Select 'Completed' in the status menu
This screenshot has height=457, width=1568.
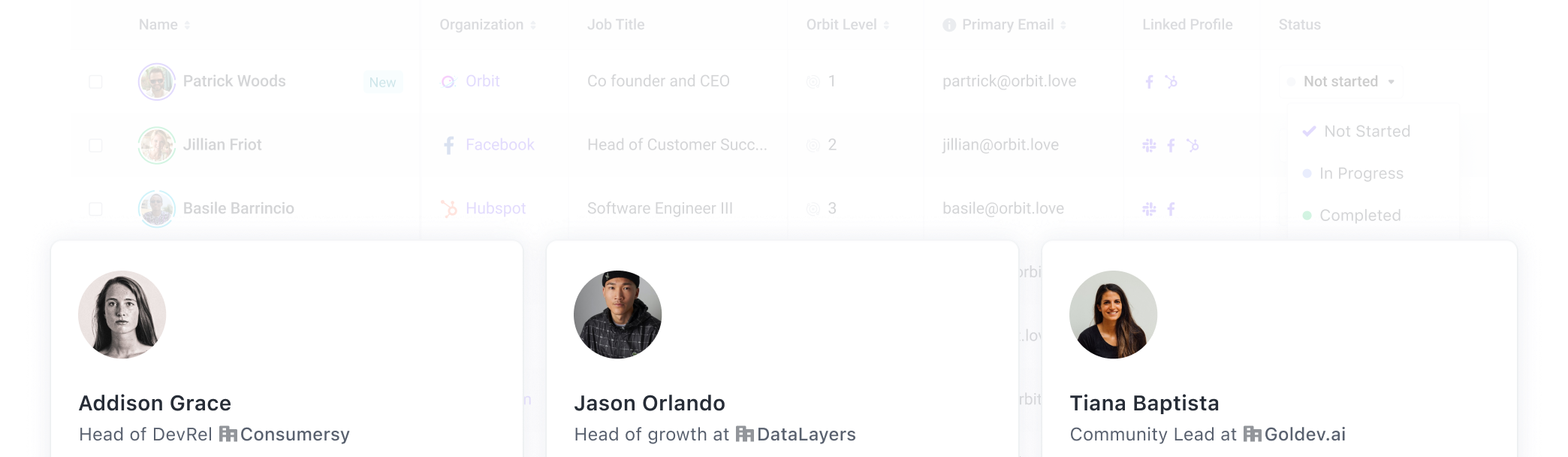coord(1359,216)
